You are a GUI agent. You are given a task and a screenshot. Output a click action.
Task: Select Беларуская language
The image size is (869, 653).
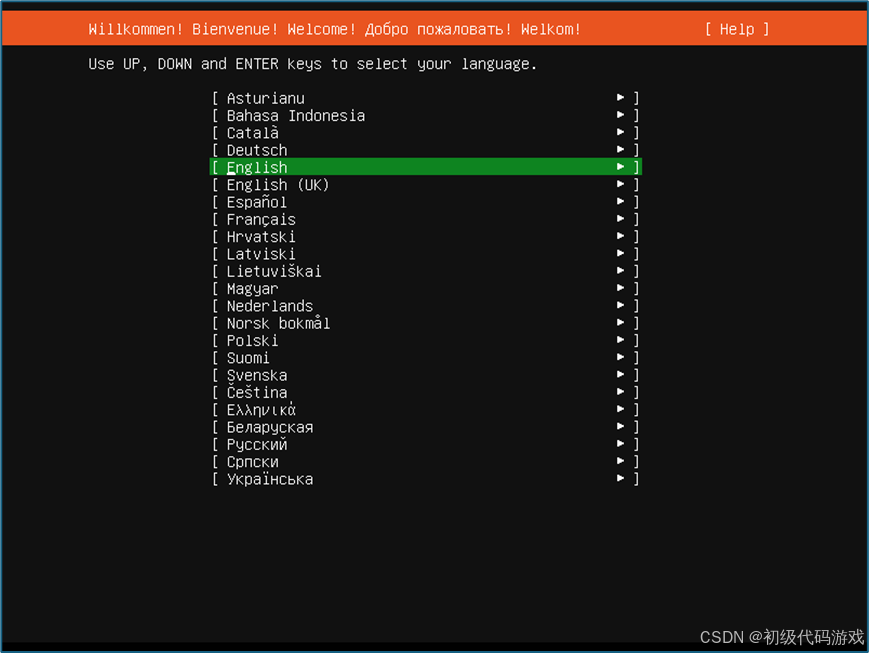point(425,427)
